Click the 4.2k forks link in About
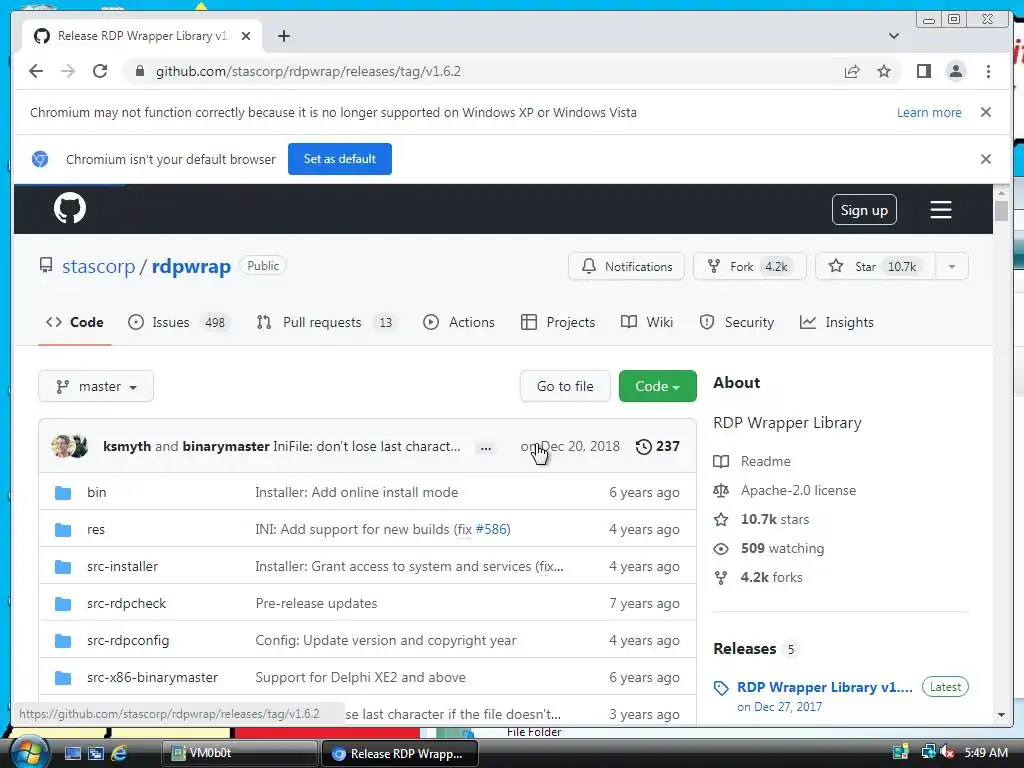 (x=771, y=577)
